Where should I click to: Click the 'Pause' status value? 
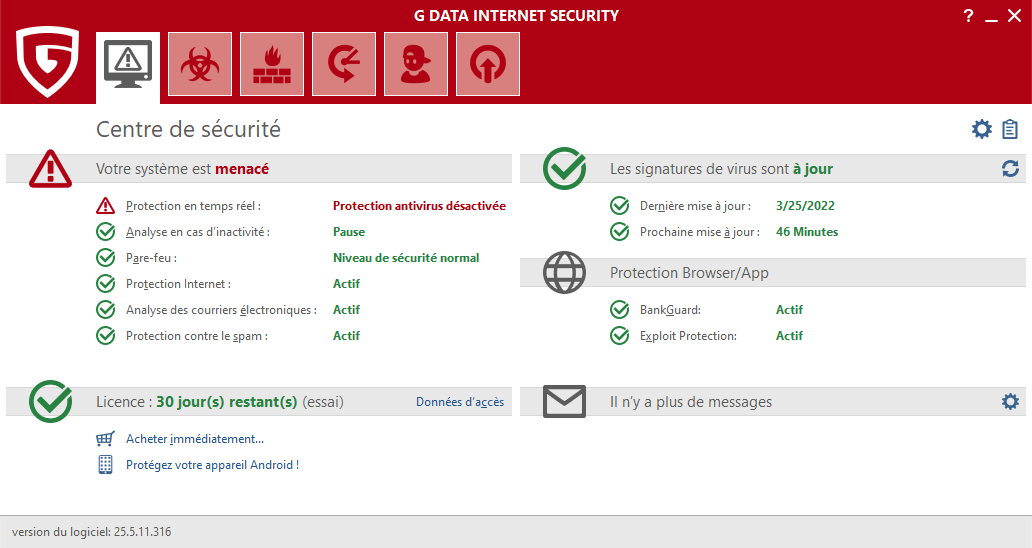click(x=349, y=232)
